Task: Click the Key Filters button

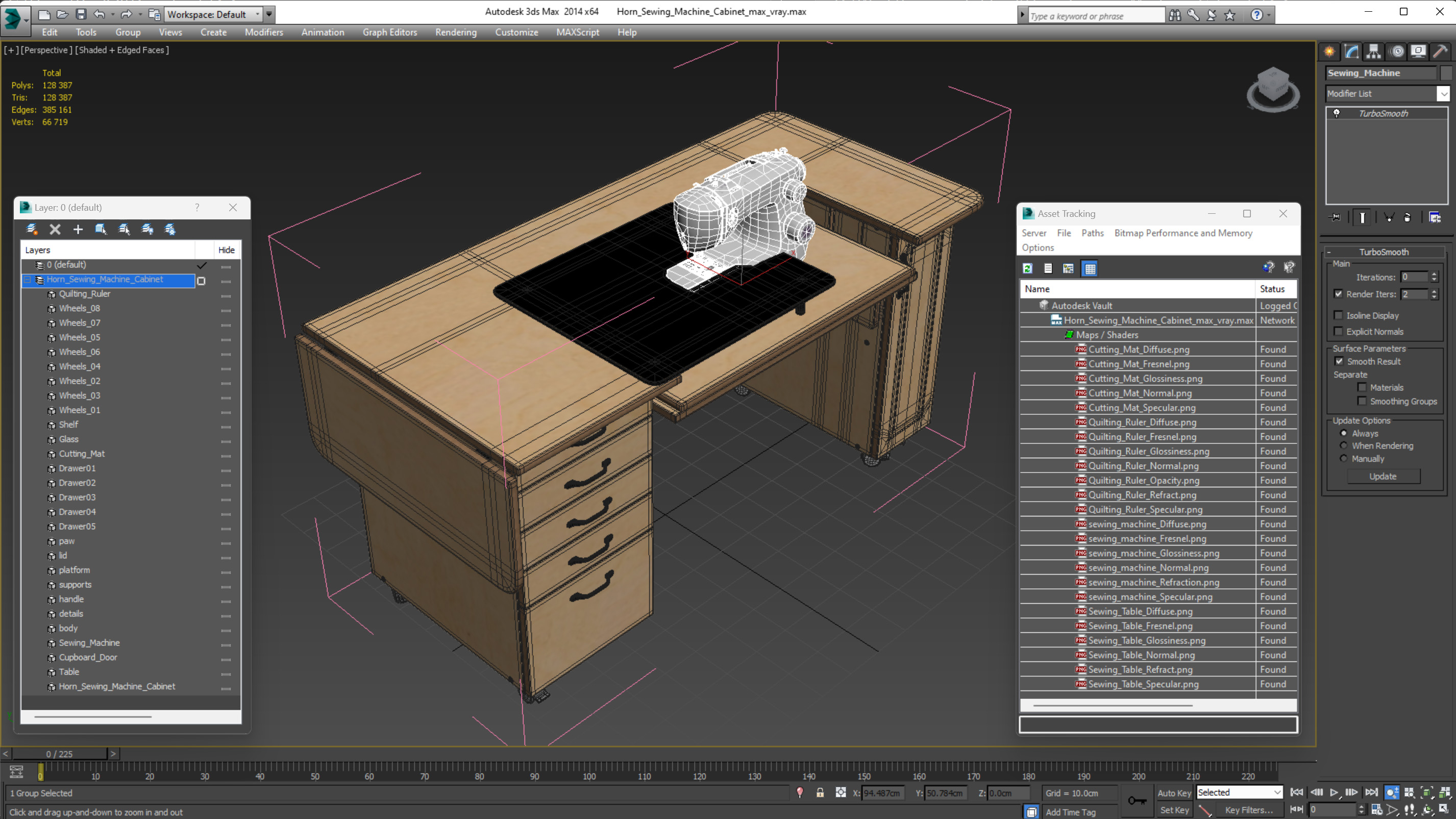Action: (x=1249, y=810)
